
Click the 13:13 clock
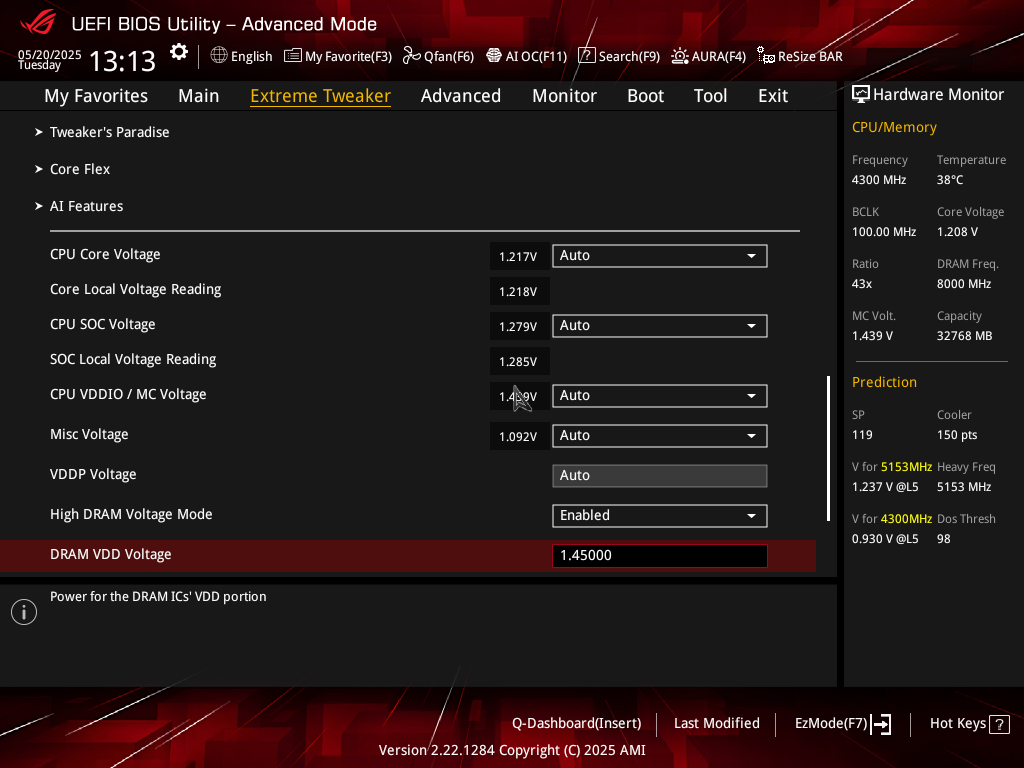(122, 61)
